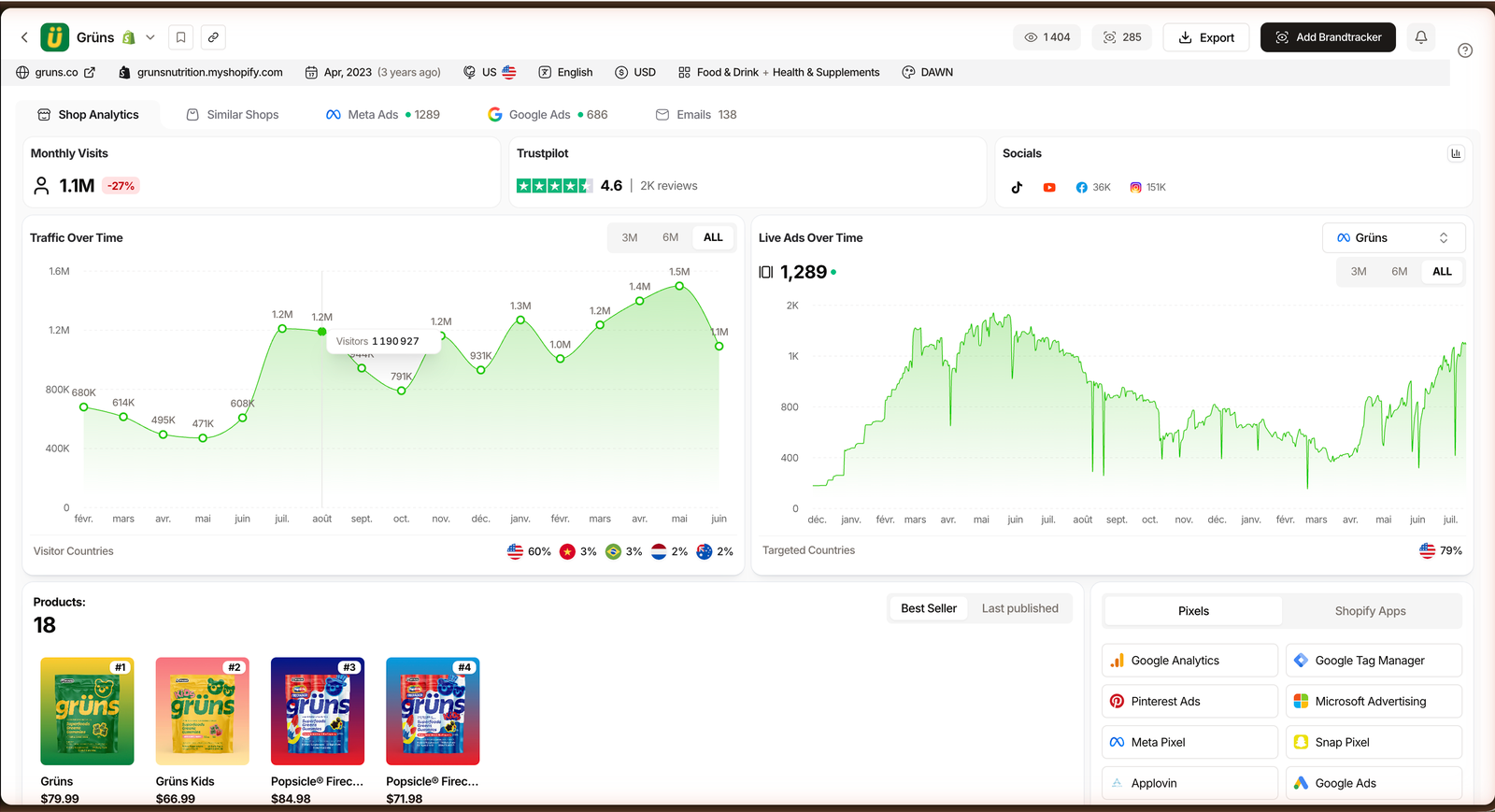Select the Pinterest Ads pixel
This screenshot has width=1495, height=812.
click(1189, 702)
